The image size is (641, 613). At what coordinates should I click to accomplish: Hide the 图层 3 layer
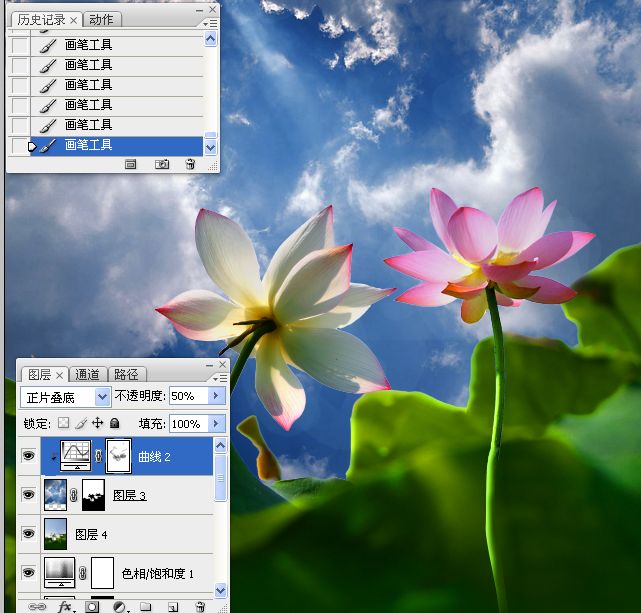(x=28, y=494)
